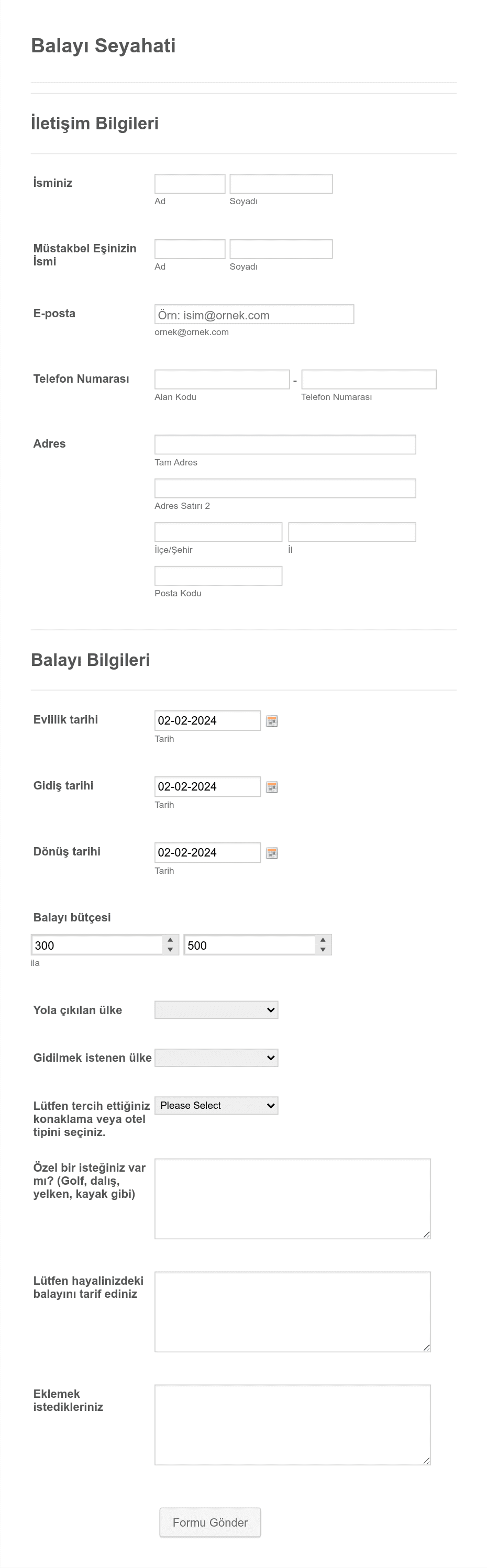Select the Tam Adres address field
Viewport: 487px width, 1568px height.
point(285,444)
